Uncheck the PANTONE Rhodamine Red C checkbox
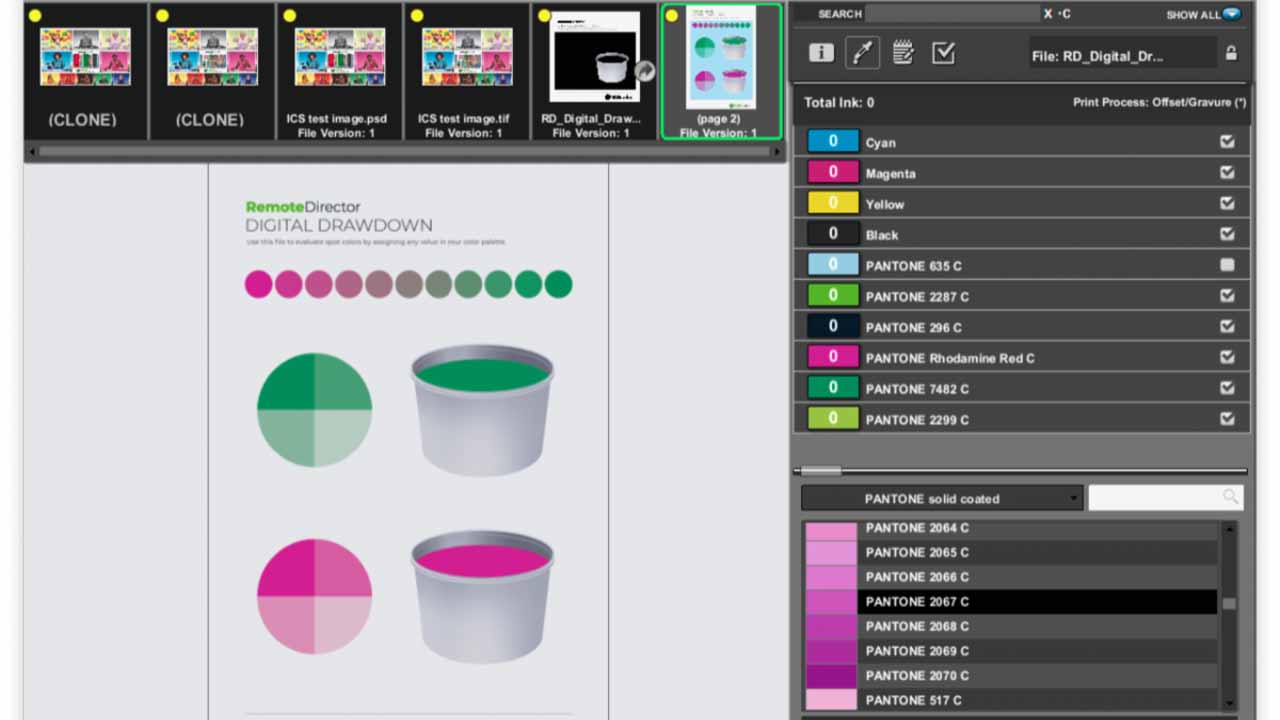 tap(1228, 357)
